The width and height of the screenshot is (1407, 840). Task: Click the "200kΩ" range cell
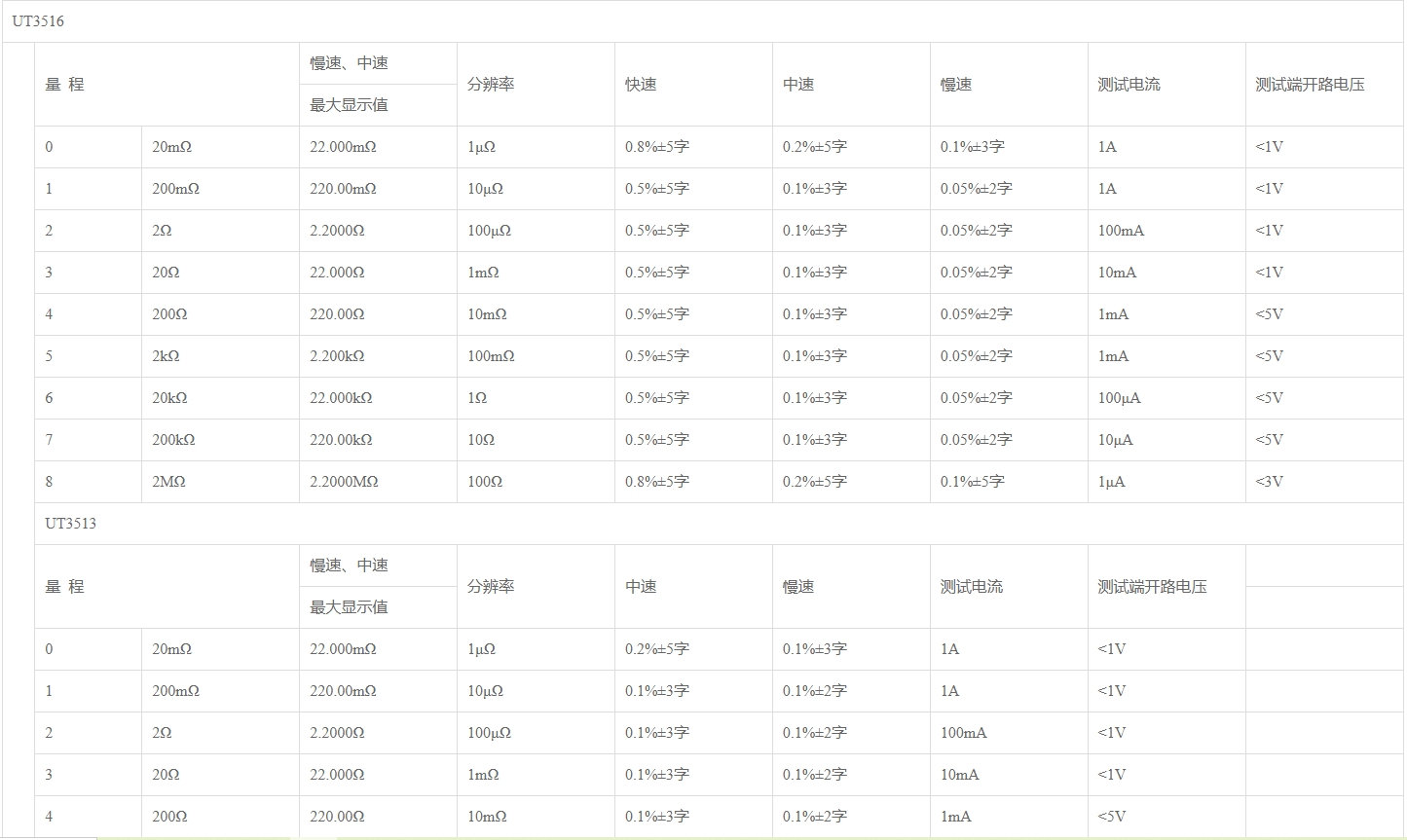pyautogui.click(x=173, y=440)
